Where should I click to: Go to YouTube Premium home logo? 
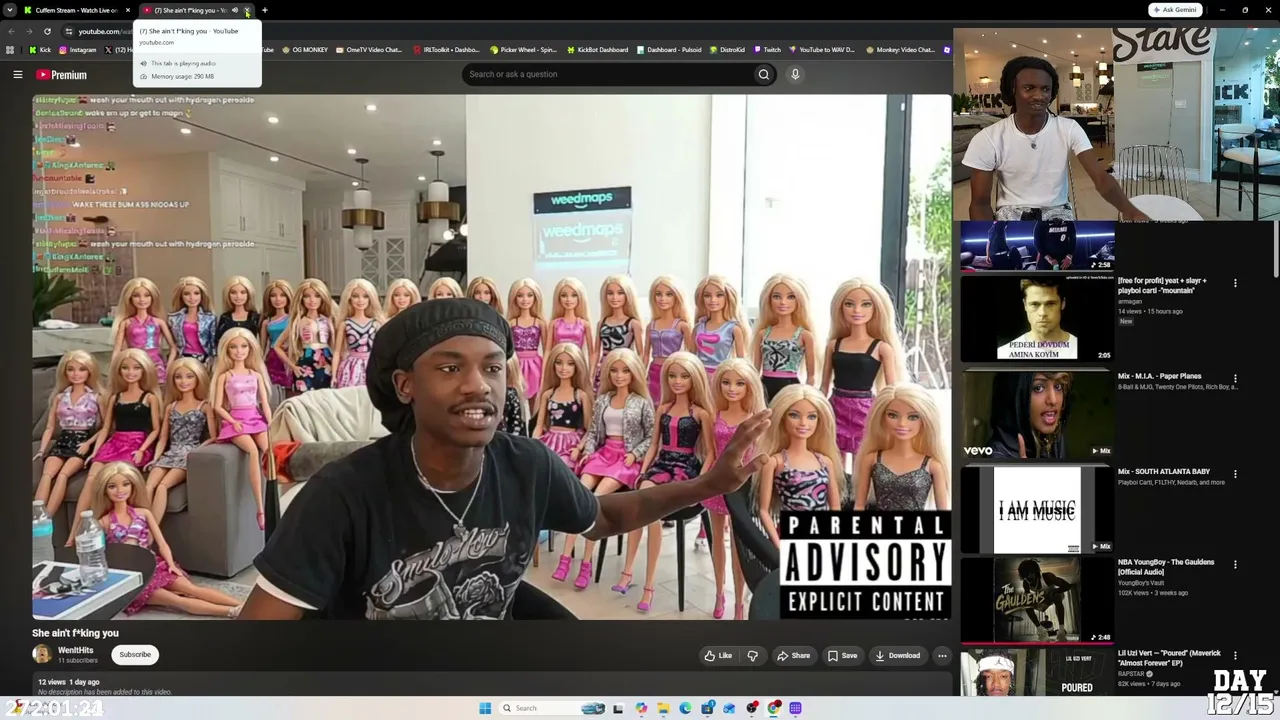pyautogui.click(x=62, y=75)
